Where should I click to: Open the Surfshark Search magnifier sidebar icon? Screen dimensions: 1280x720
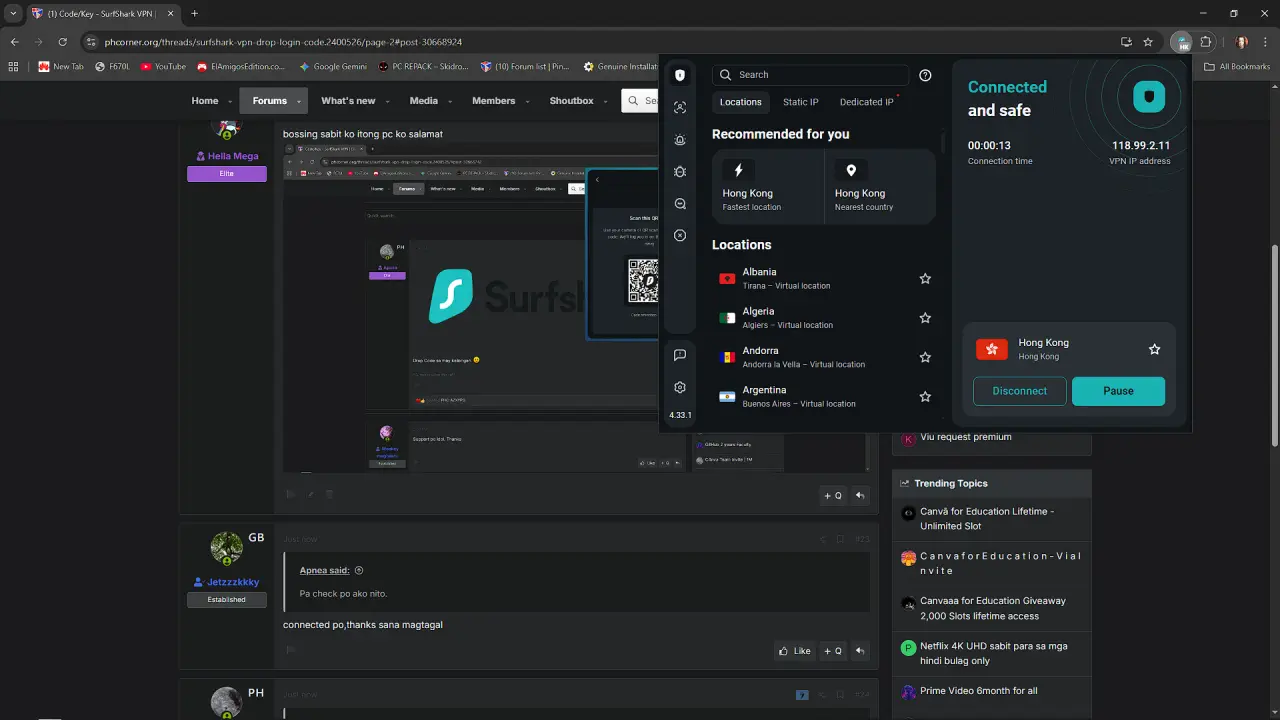(680, 204)
